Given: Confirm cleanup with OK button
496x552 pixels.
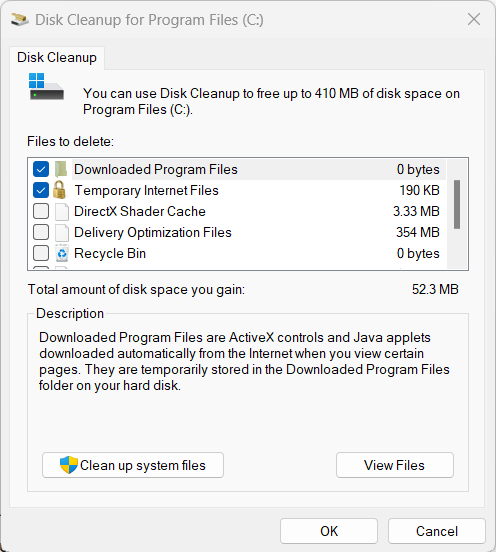Looking at the screenshot, I should click(x=329, y=531).
